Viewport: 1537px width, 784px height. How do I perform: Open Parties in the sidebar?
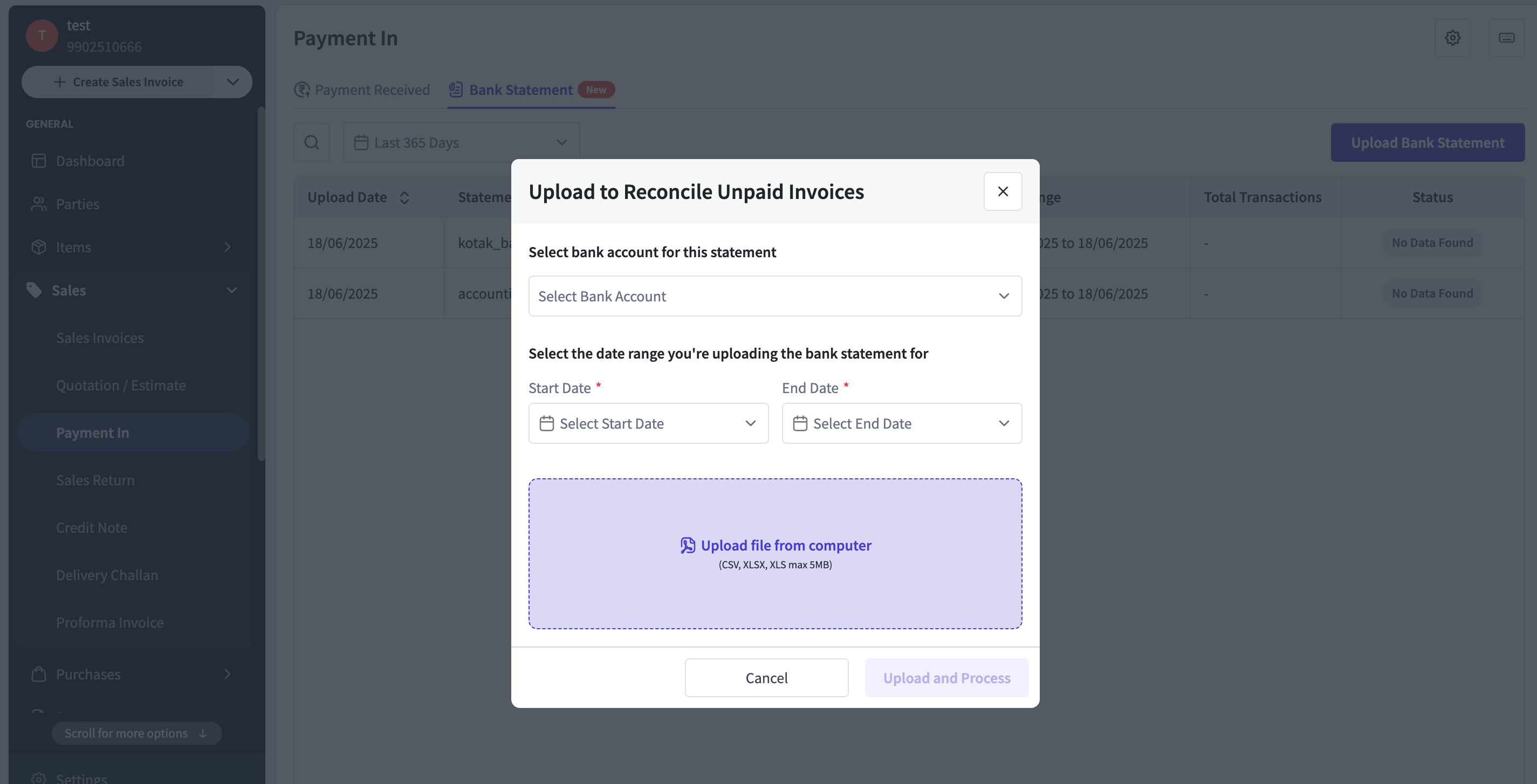133,203
